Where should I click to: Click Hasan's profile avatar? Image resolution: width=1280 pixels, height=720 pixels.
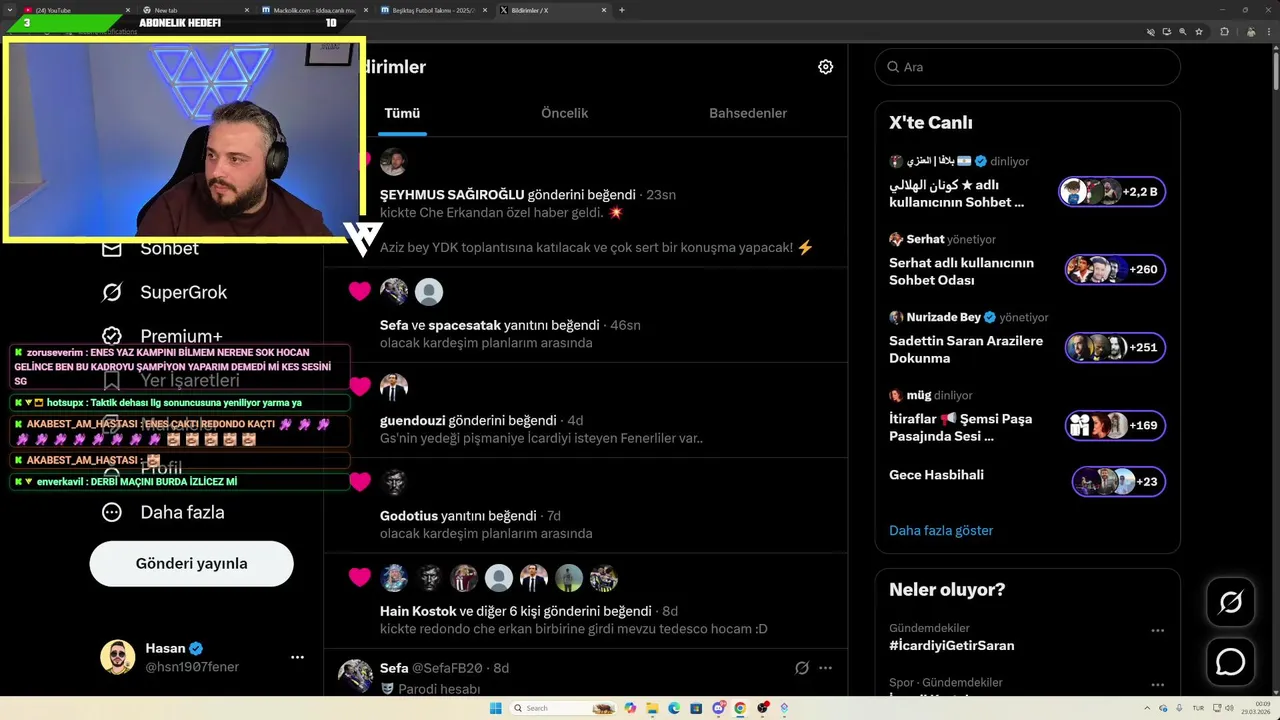(x=117, y=657)
